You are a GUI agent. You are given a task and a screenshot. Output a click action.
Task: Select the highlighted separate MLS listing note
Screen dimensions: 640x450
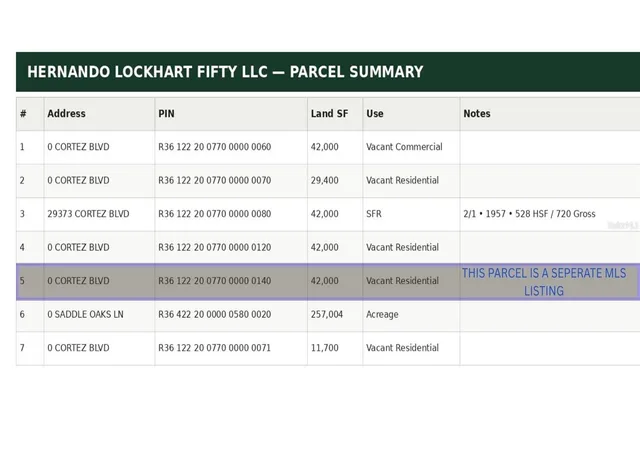[x=544, y=282]
